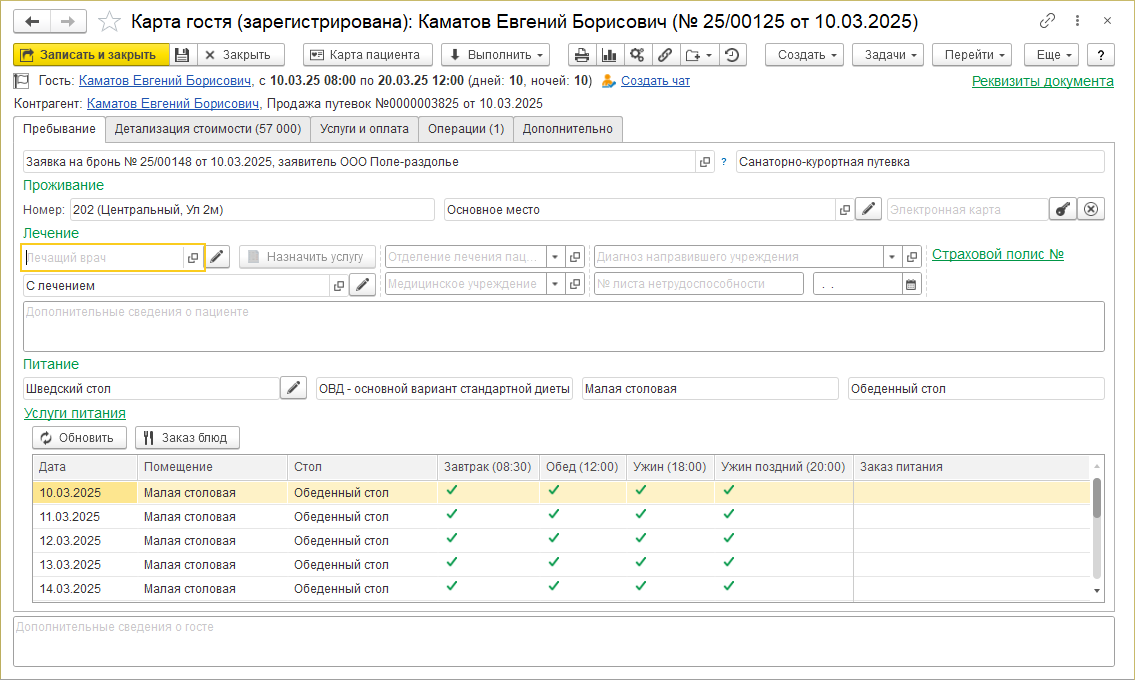Open Отделение лечения пациента dropdown arrow
The image size is (1135, 680).
point(556,257)
